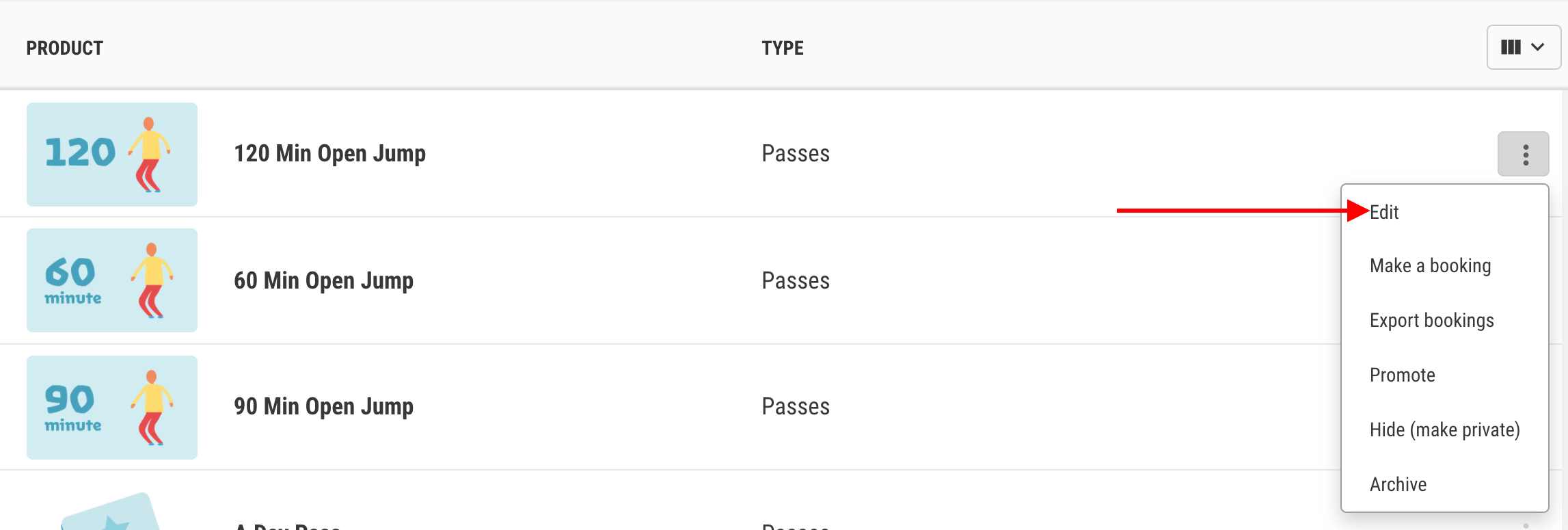Choose Hide (make private) option
The image size is (1568, 530).
(1445, 430)
